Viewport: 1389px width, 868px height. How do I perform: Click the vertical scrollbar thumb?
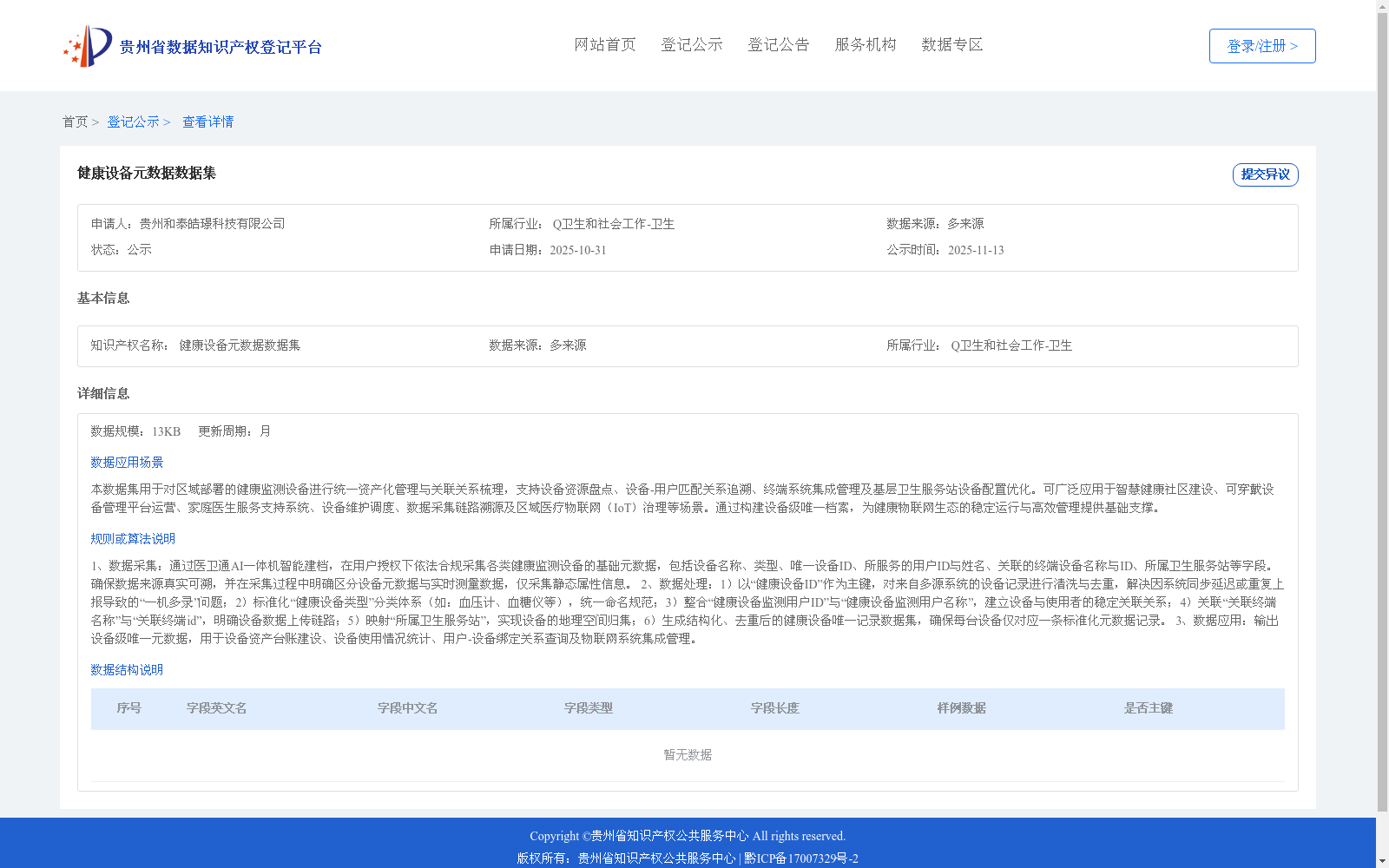[1382, 413]
